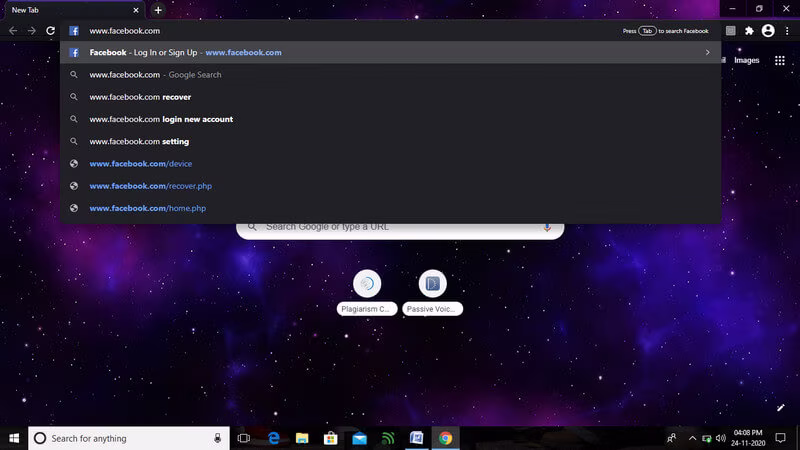Open the Google apps grid

click(x=780, y=60)
